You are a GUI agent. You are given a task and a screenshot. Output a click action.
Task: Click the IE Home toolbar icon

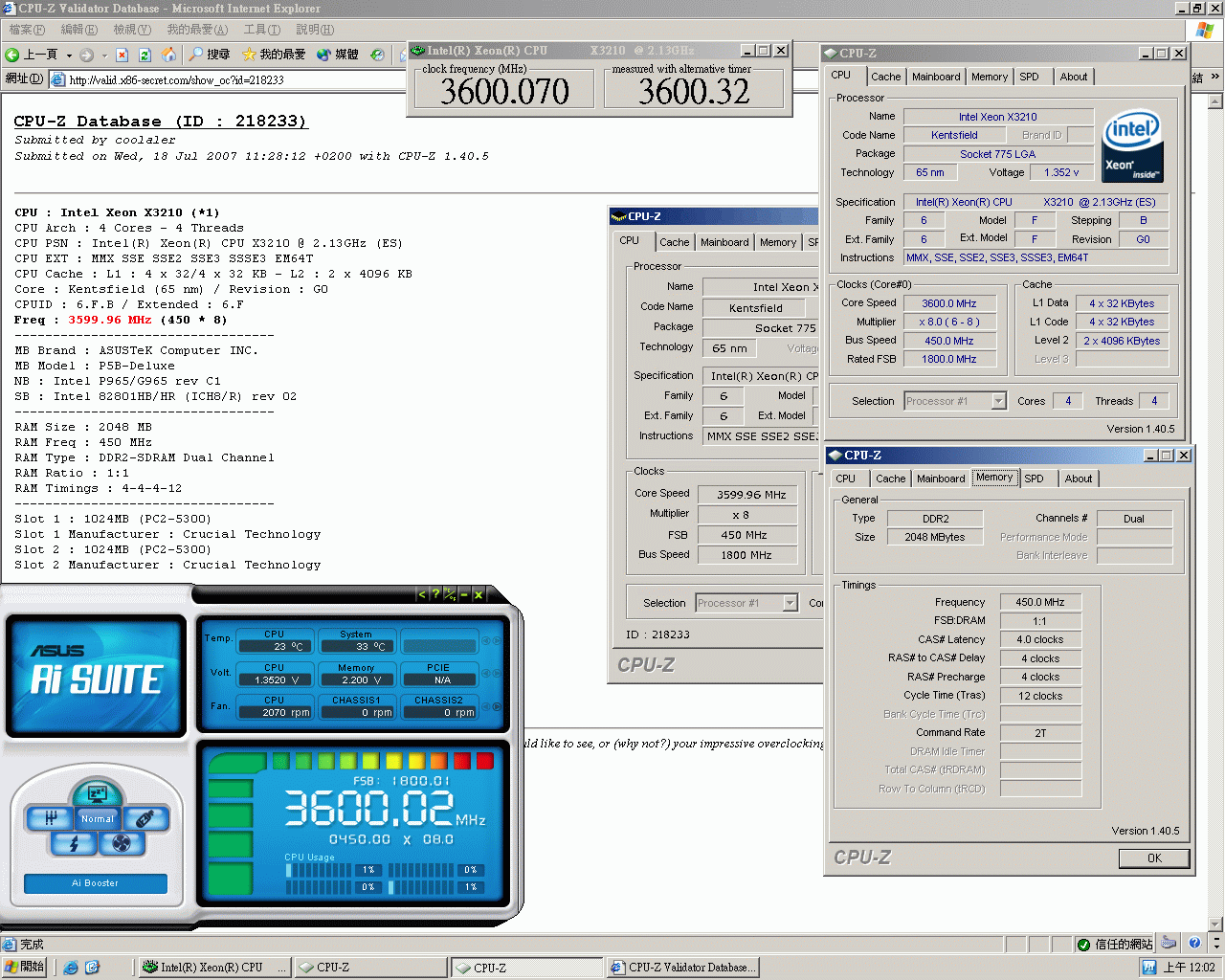tap(168, 55)
